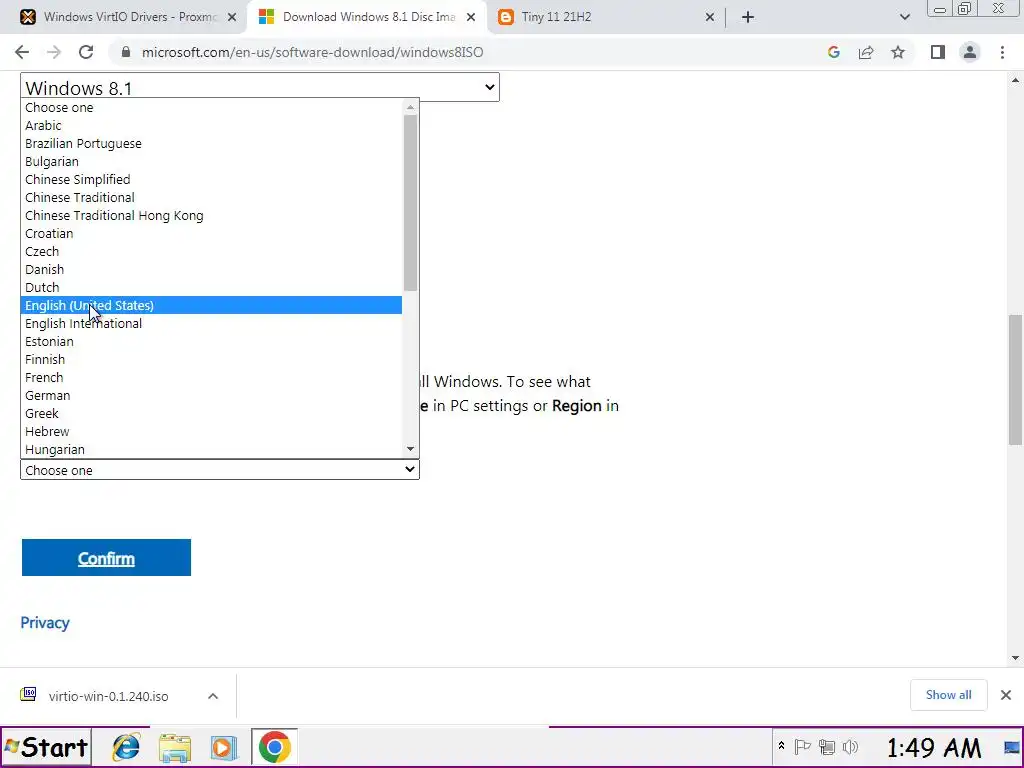Open the Privacy link
The image size is (1024, 768).
pos(45,622)
